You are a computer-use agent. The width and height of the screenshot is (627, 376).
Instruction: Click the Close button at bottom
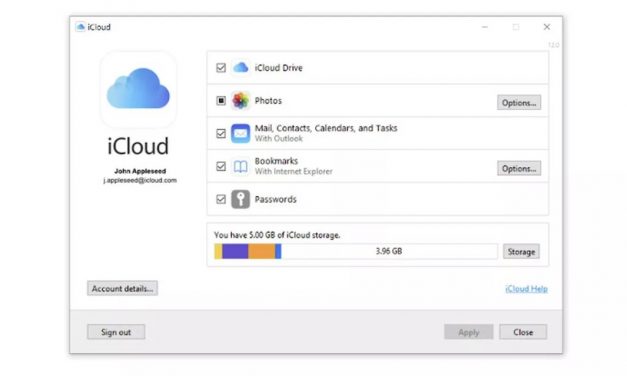(x=523, y=332)
